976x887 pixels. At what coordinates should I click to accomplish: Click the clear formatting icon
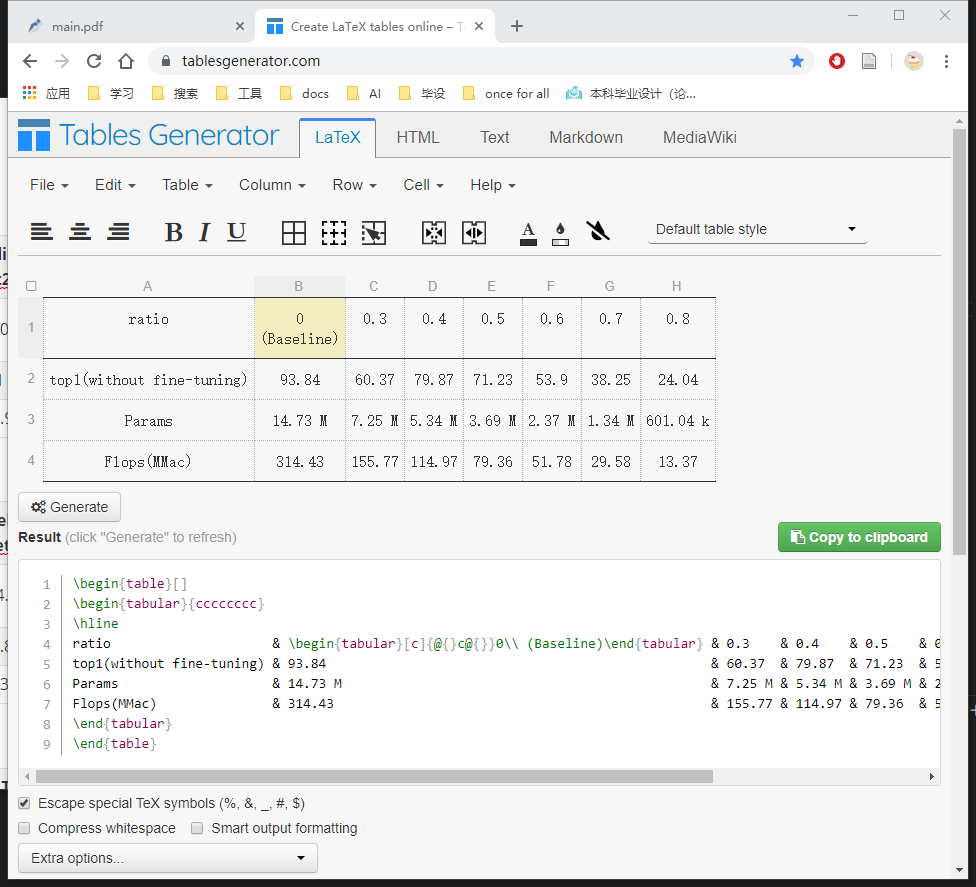(598, 231)
